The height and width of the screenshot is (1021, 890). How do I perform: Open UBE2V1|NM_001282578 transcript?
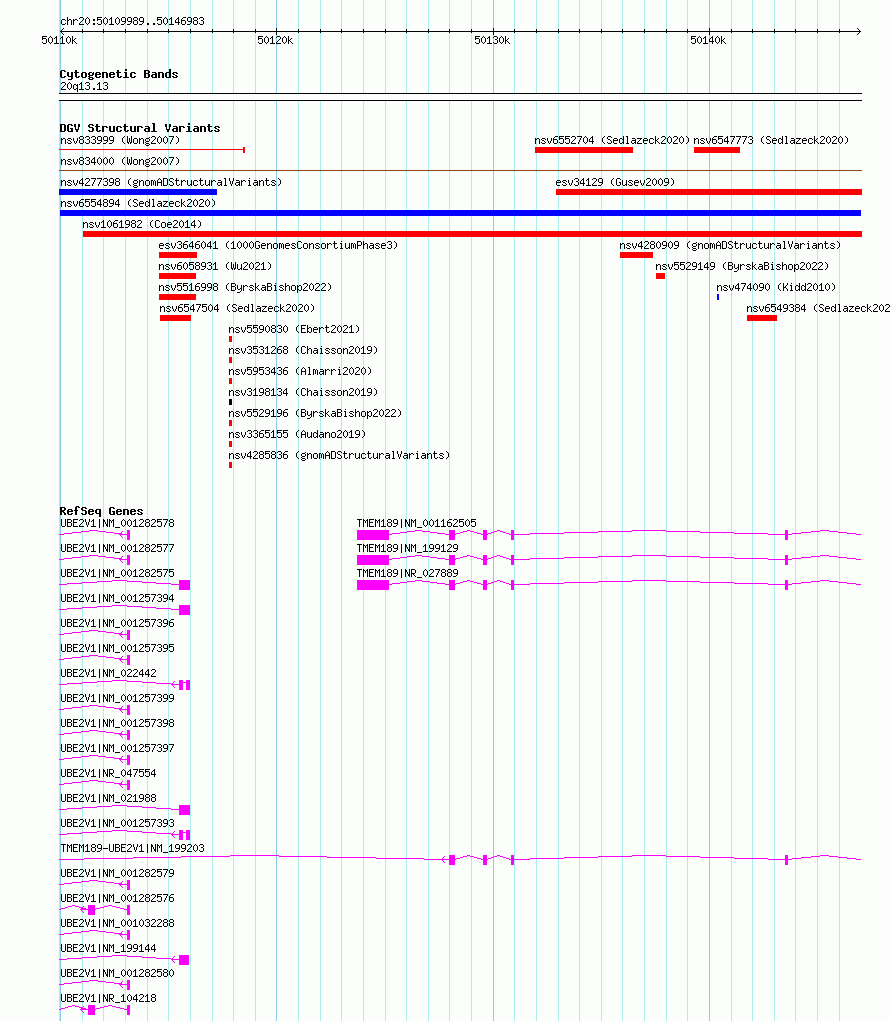point(117,523)
